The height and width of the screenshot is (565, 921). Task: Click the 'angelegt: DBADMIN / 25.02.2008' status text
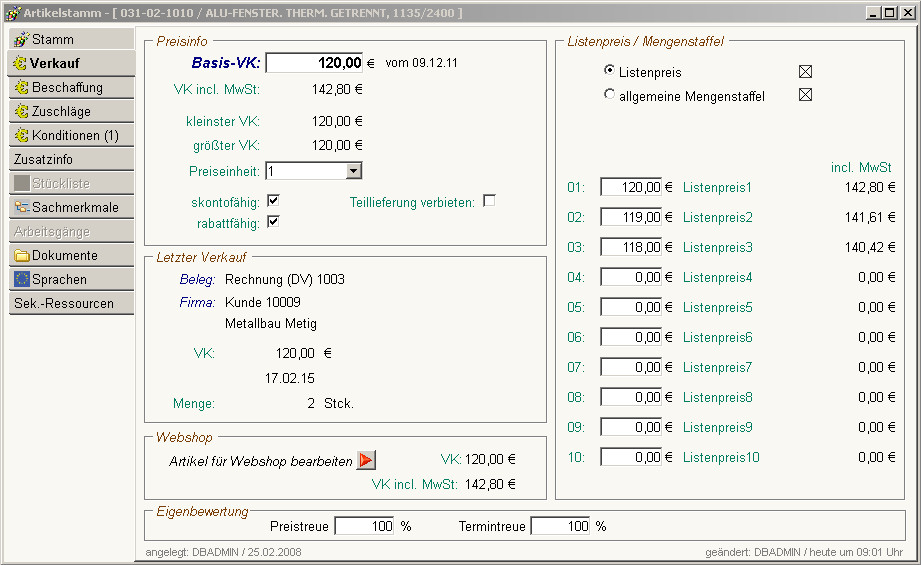(x=223, y=552)
